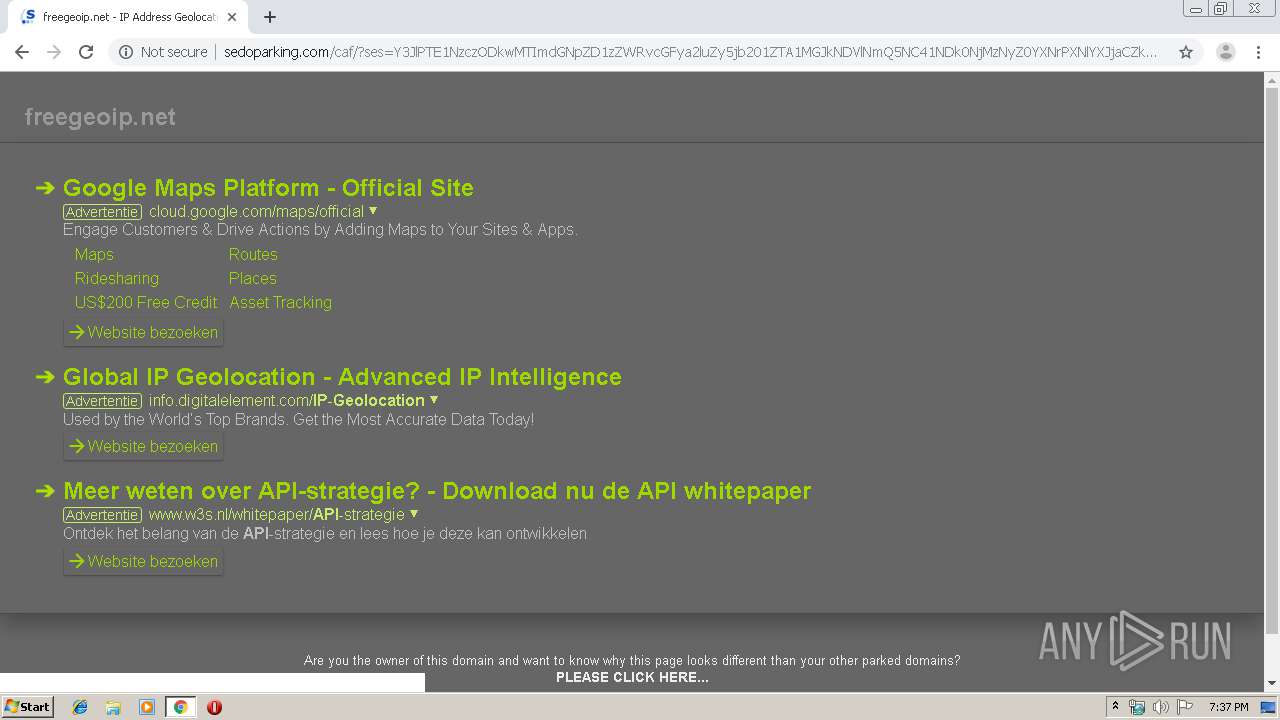Open the Chrome profile avatar
Image resolution: width=1280 pixels, height=720 pixels.
coord(1225,52)
